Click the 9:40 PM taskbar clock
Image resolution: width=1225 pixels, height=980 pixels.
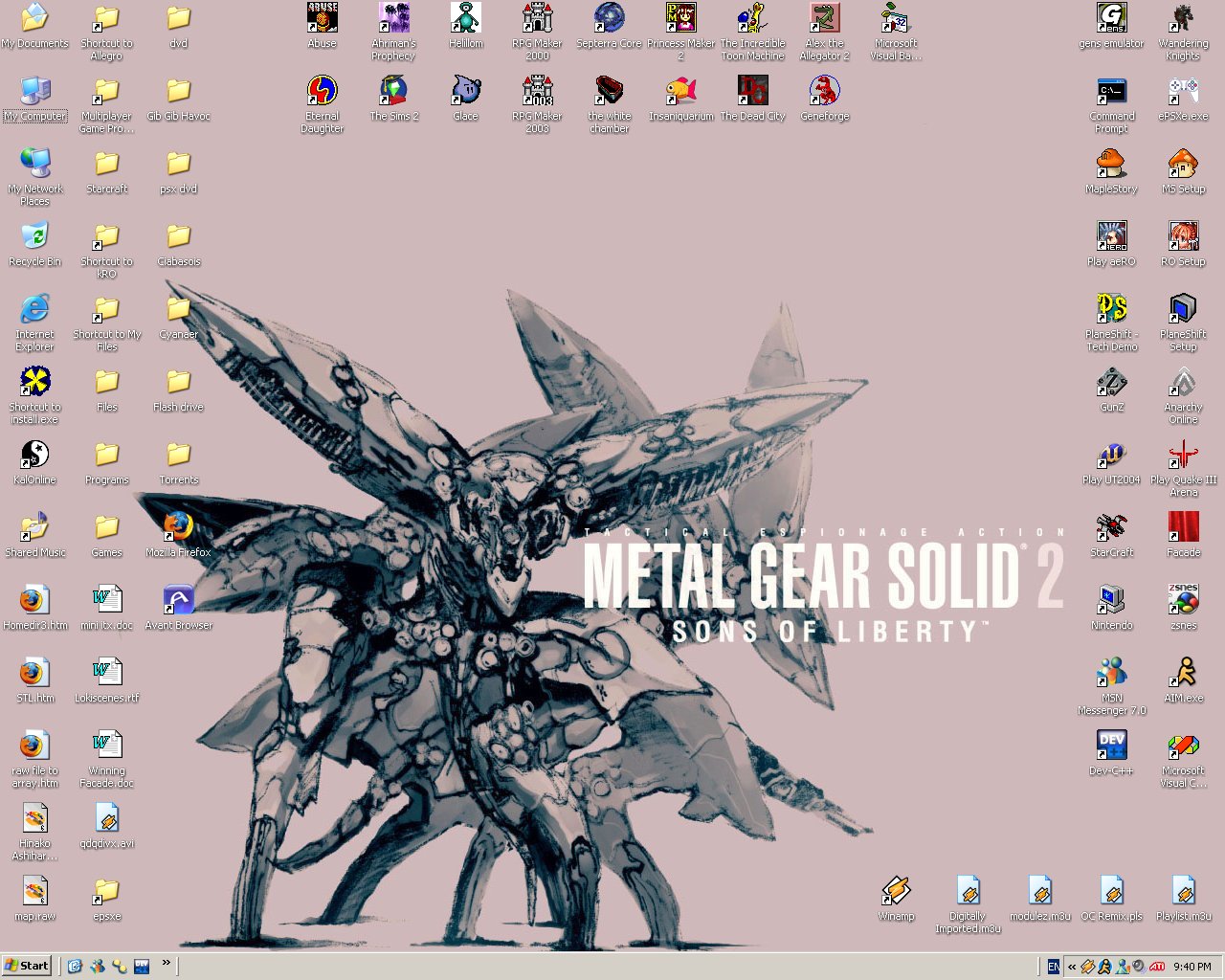pos(1192,967)
